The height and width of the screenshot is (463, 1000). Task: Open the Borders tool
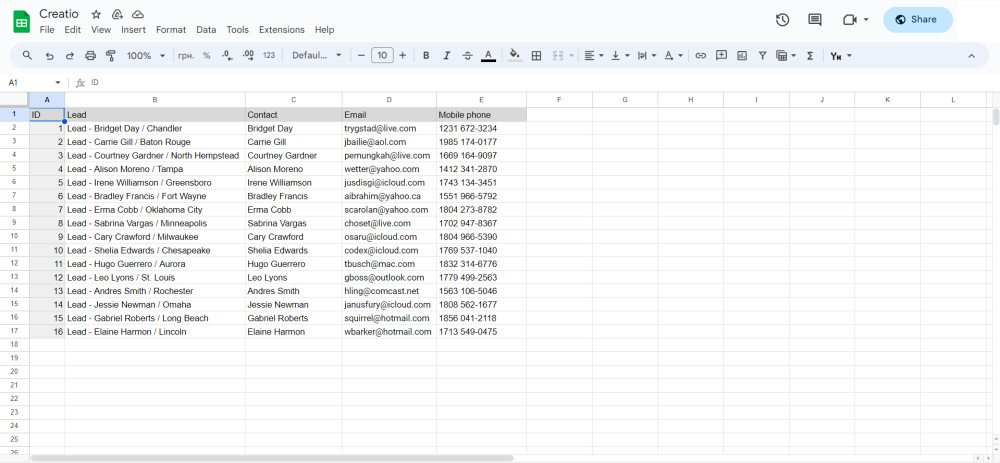536,56
